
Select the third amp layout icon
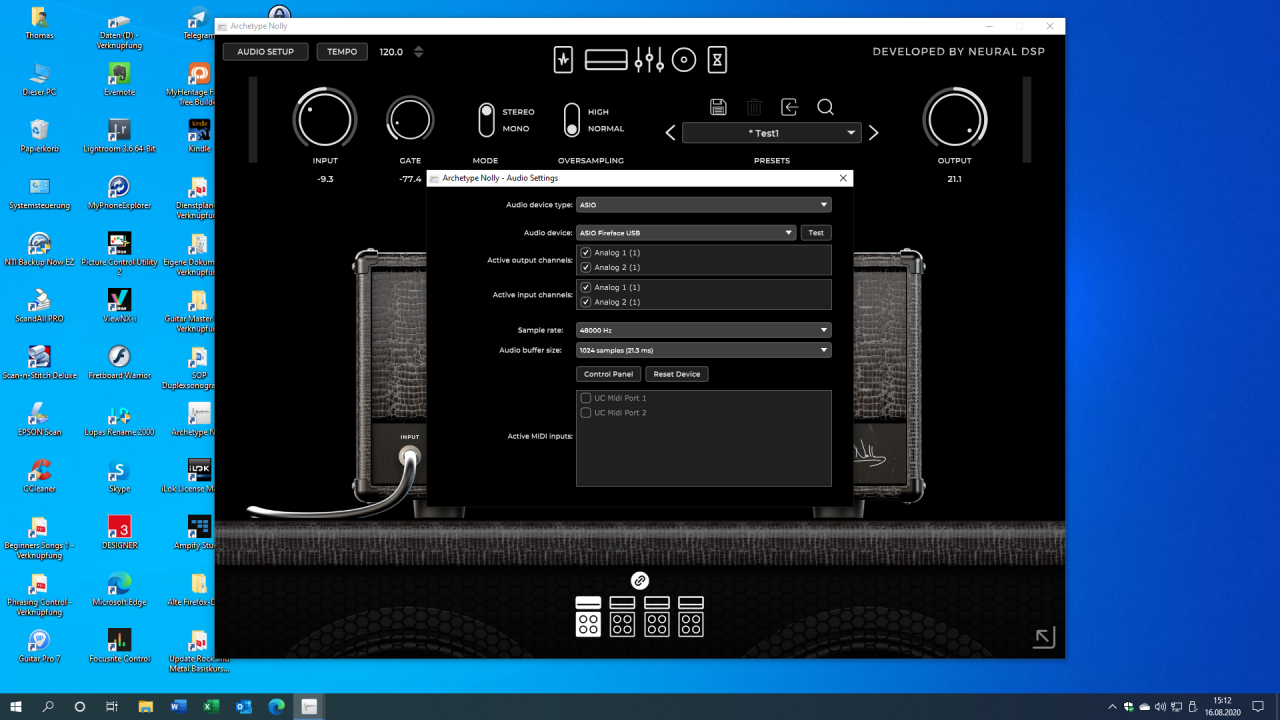(657, 617)
